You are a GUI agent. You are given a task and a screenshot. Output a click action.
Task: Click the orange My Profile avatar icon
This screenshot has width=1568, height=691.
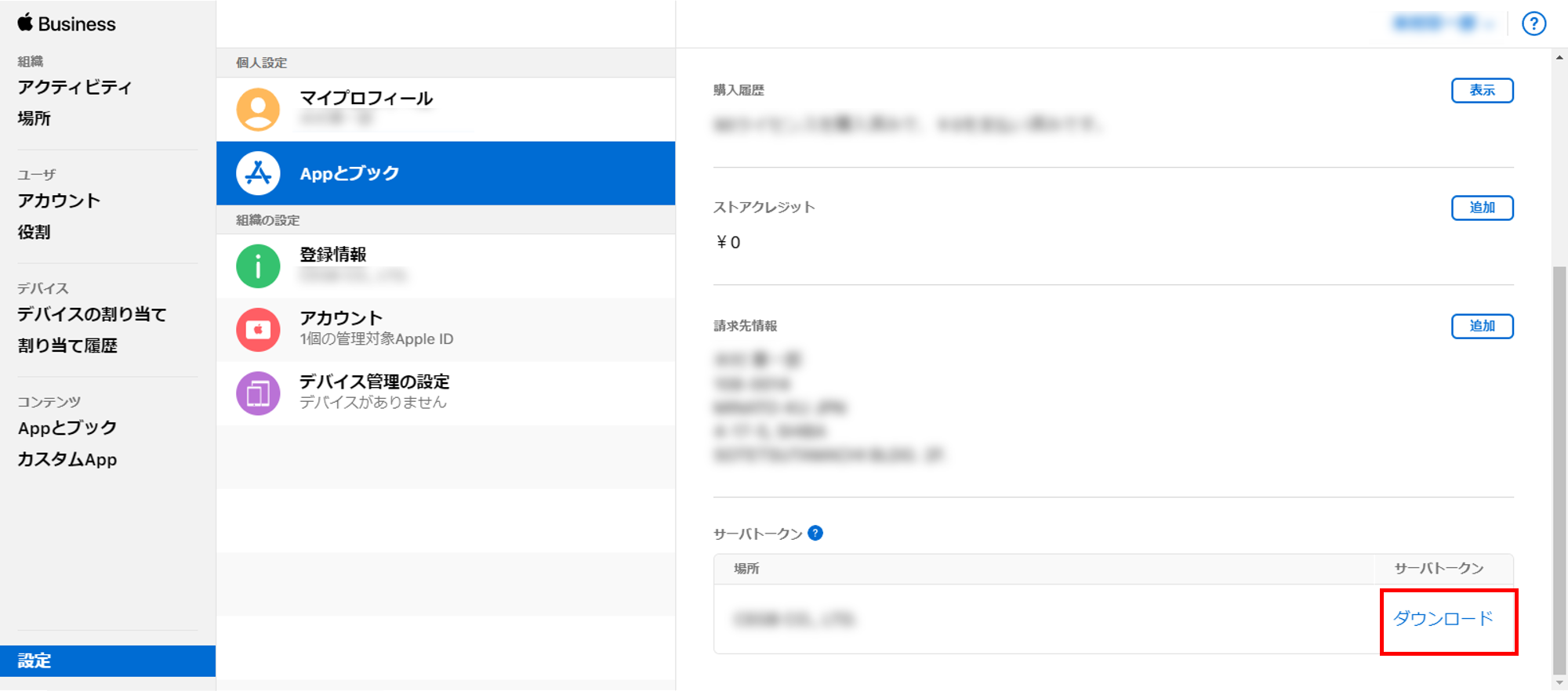click(258, 109)
